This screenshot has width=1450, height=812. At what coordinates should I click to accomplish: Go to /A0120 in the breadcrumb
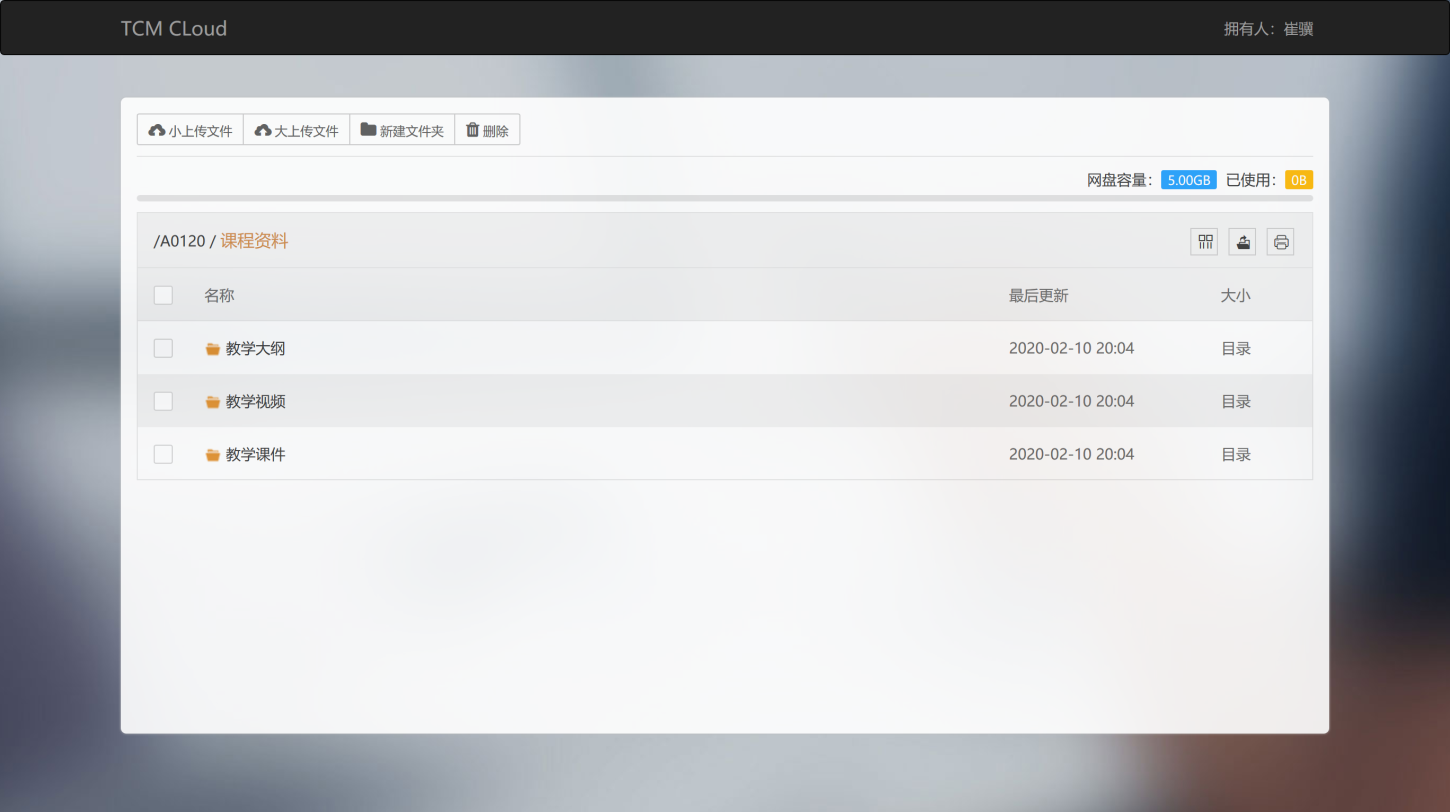click(x=180, y=241)
